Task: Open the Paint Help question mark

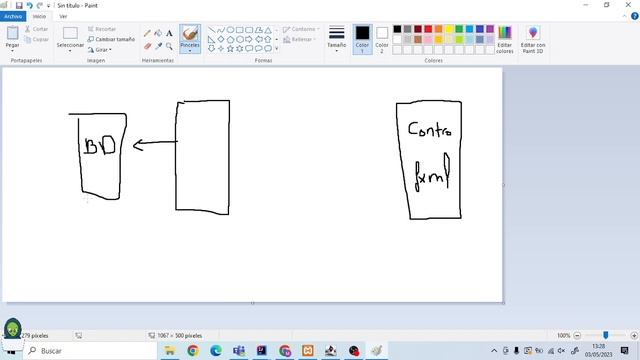Action: [x=635, y=16]
